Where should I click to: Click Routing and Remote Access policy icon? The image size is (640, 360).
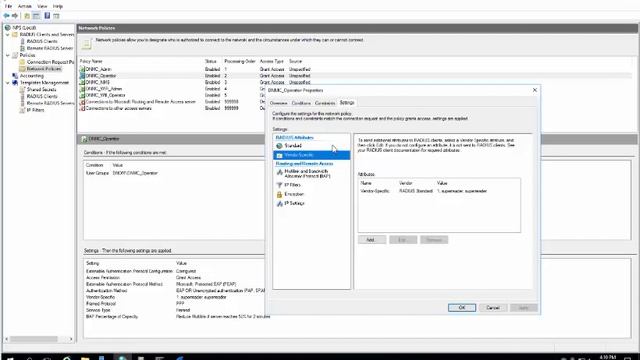point(82,102)
